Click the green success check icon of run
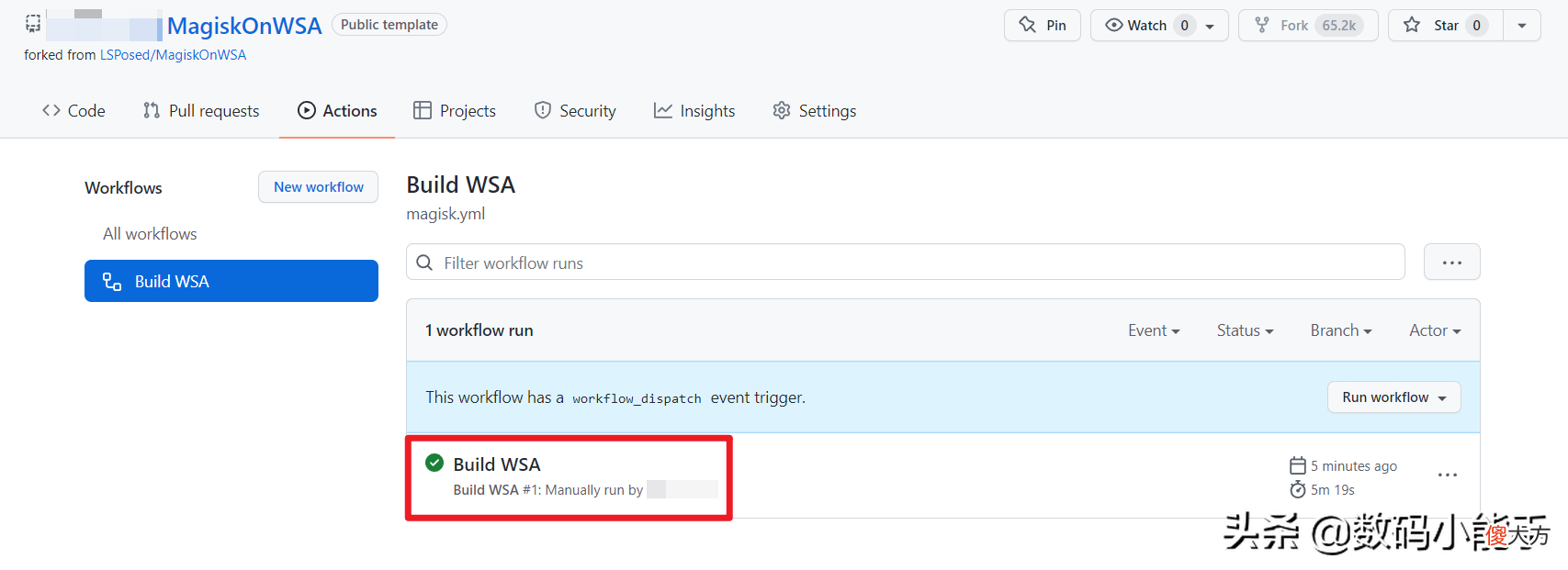This screenshot has height=570, width=1568. point(434,463)
